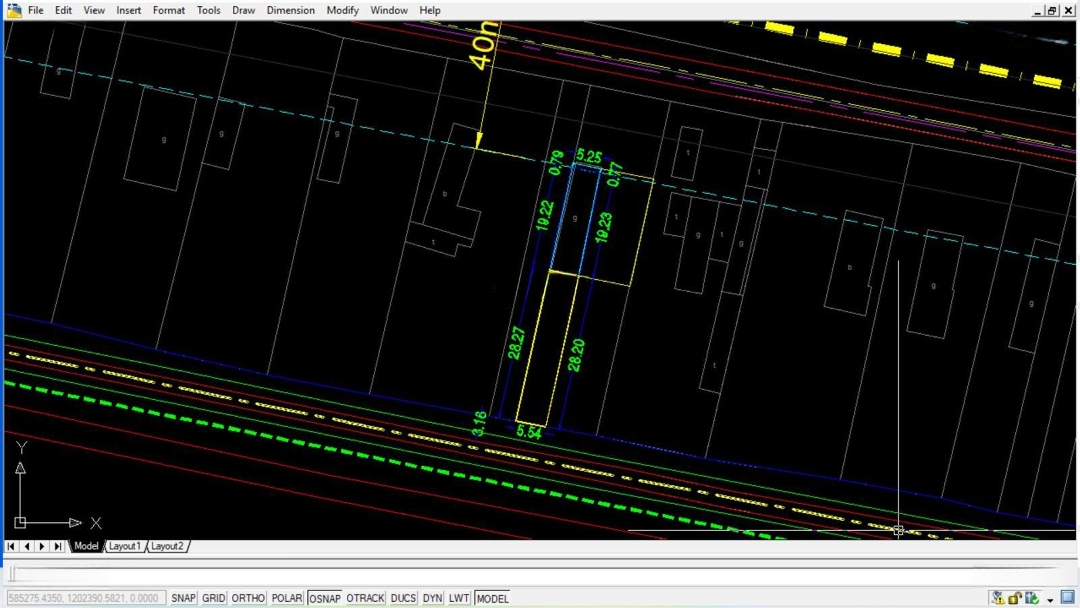The width and height of the screenshot is (1080, 608).
Task: Toggle SNAP mode in status bar
Action: click(x=184, y=598)
